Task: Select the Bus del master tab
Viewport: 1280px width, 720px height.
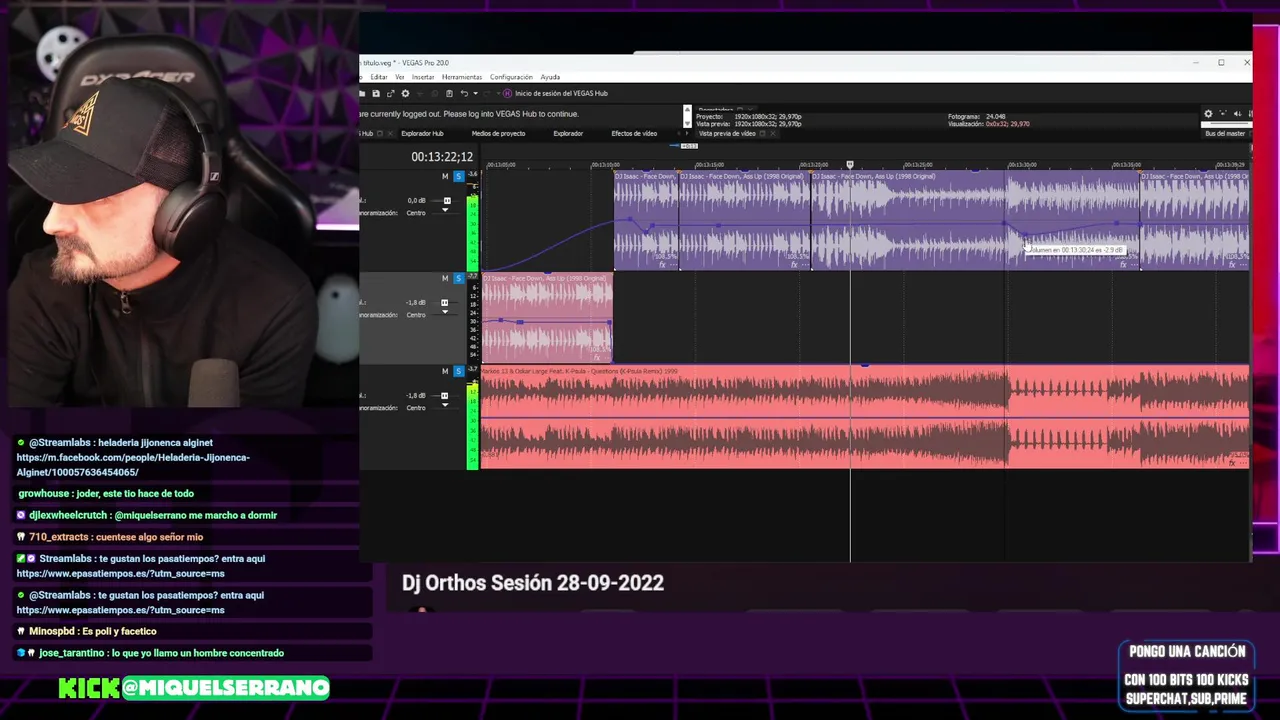Action: [1225, 133]
